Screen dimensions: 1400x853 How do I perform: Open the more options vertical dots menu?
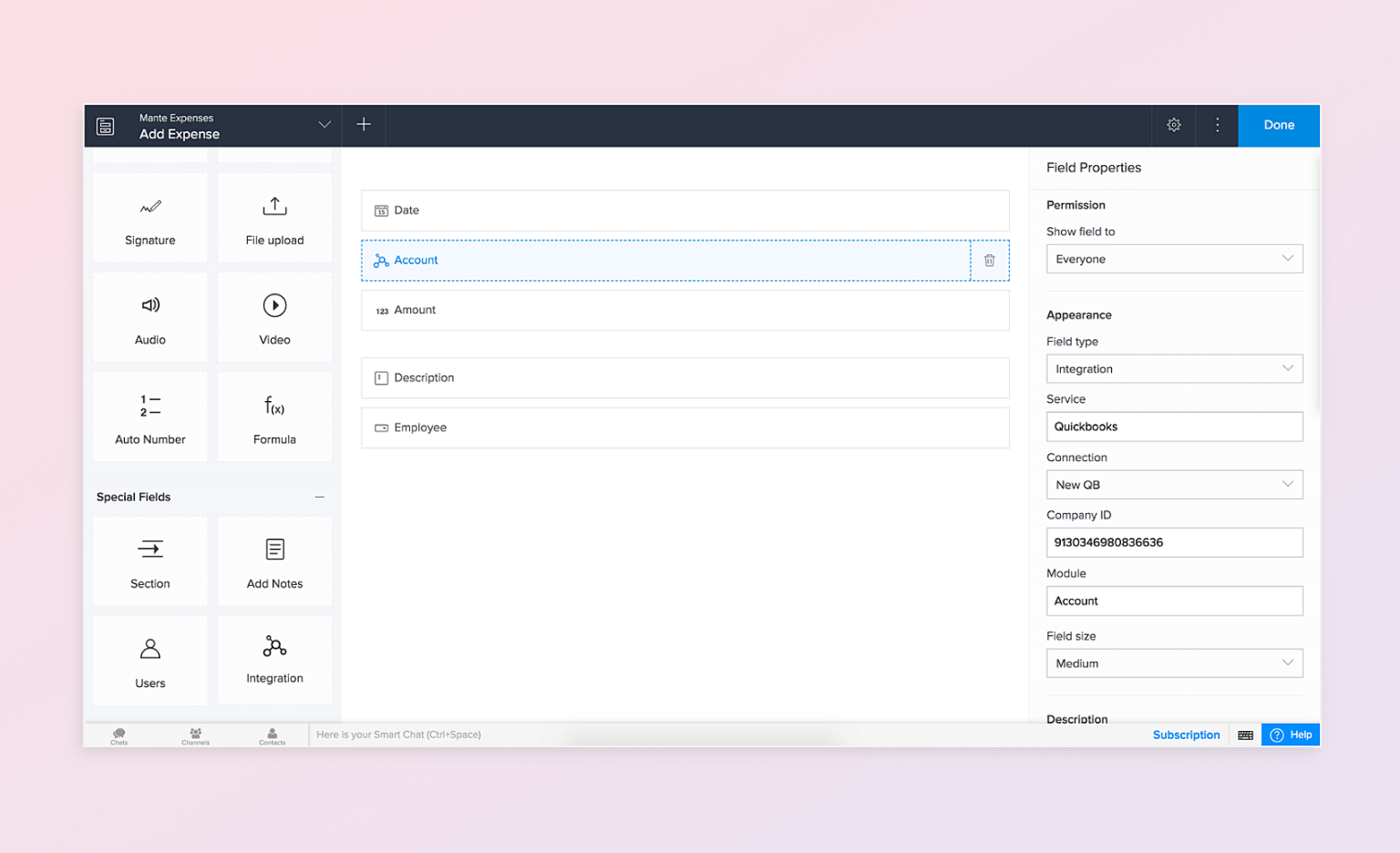point(1217,126)
